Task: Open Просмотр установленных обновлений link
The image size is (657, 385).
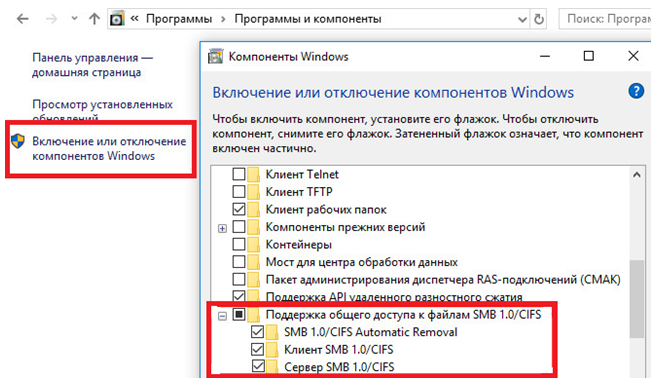Action: pos(103,111)
